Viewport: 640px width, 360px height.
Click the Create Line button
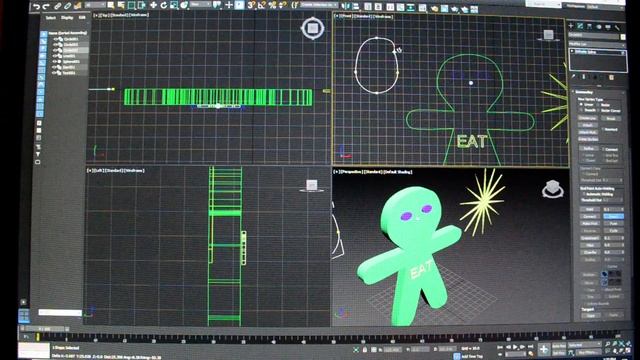588,118
